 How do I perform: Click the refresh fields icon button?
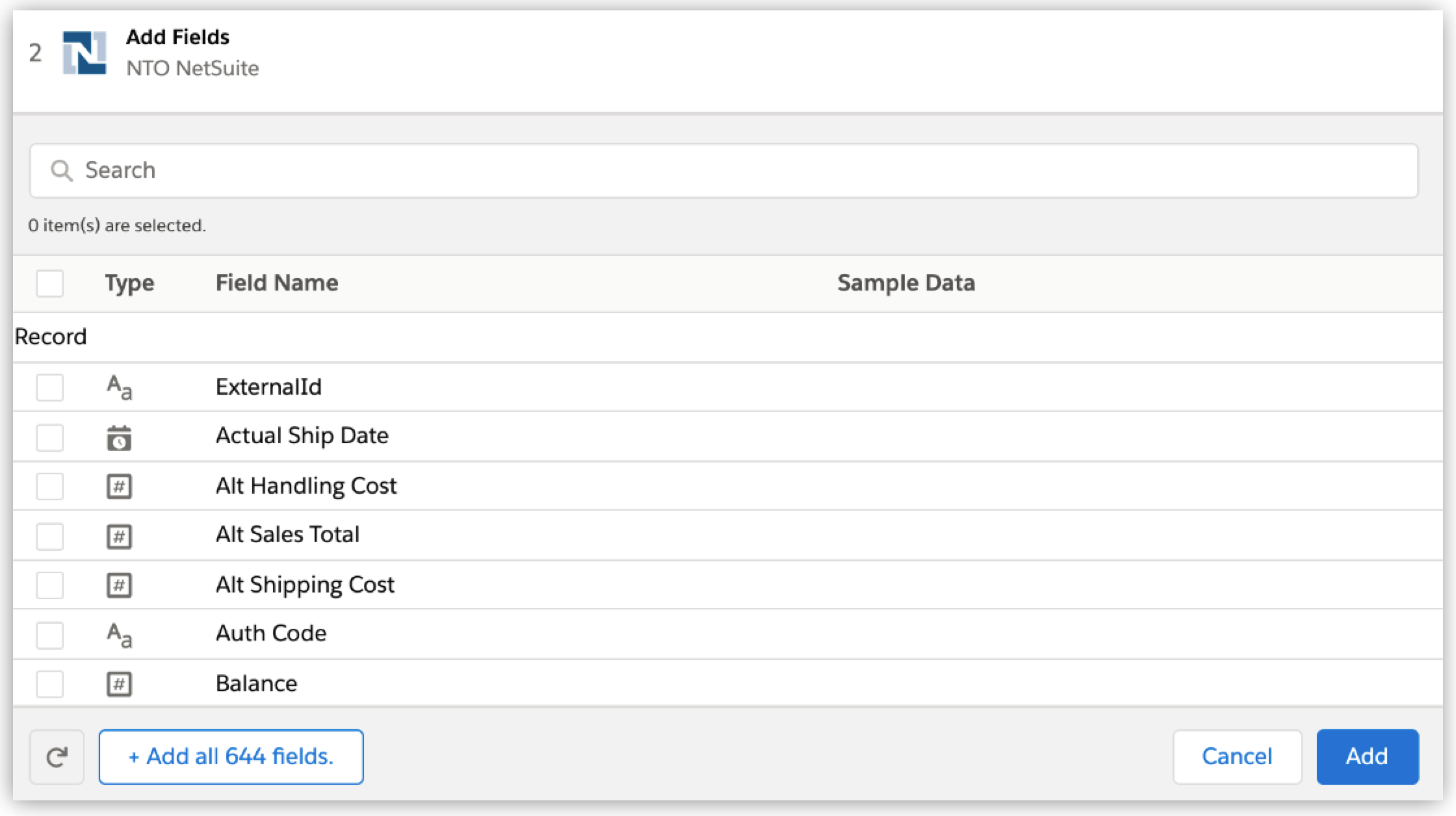[57, 757]
